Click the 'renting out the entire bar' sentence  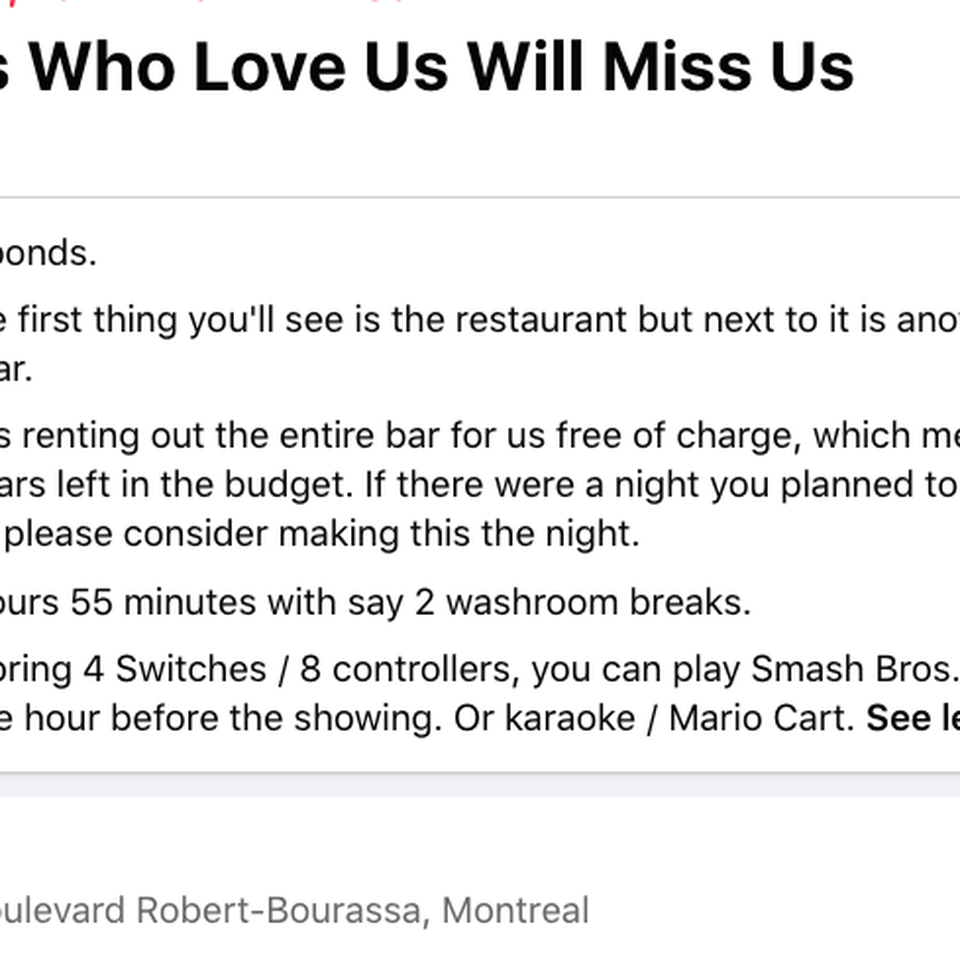[x=480, y=435]
